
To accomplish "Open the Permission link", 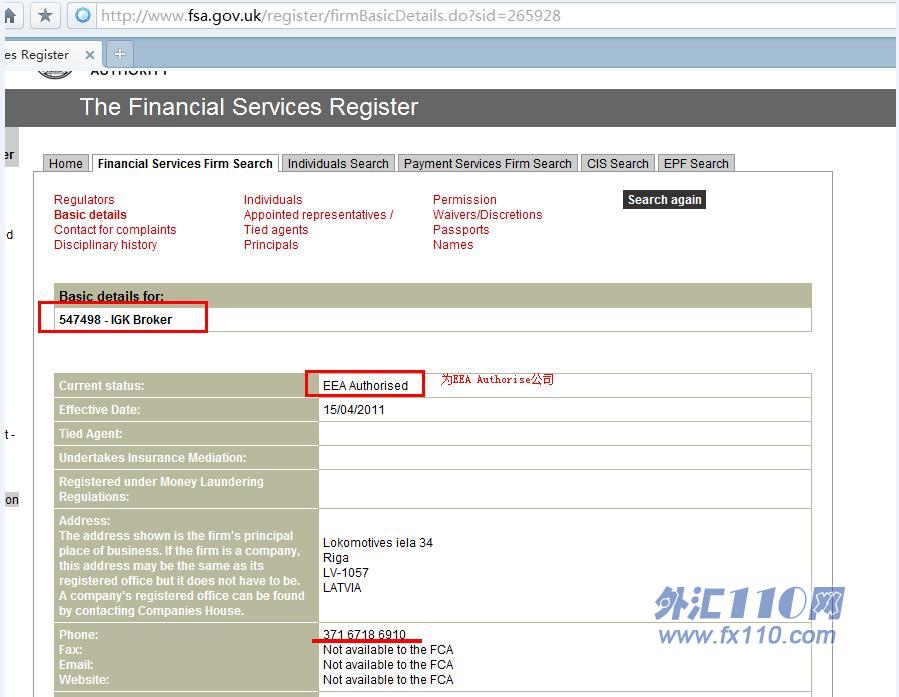I will tap(464, 199).
